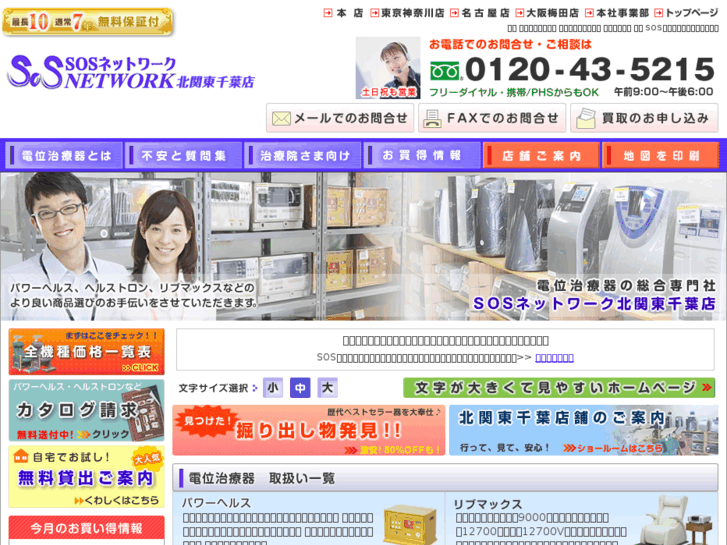The width and height of the screenshot is (727, 545).
Task: Click the house icon beside 自宅でお試し
Action: 21,456
